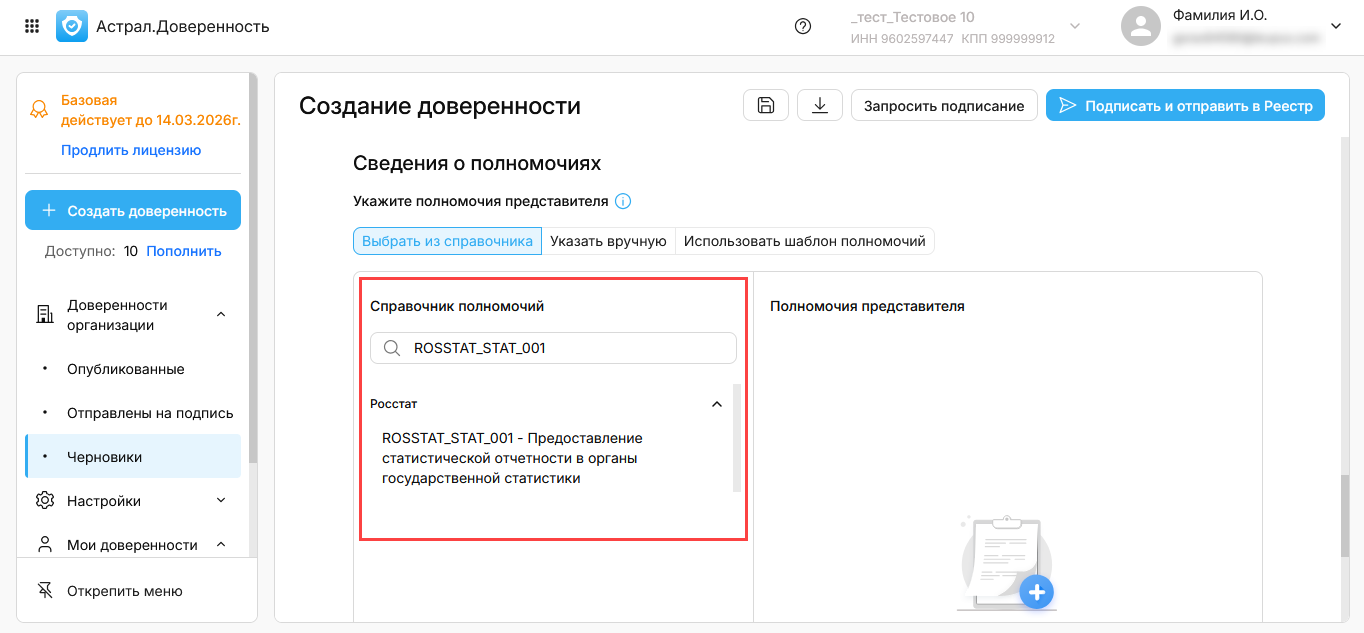
Task: Click the blue plus document icon
Action: 1037,592
